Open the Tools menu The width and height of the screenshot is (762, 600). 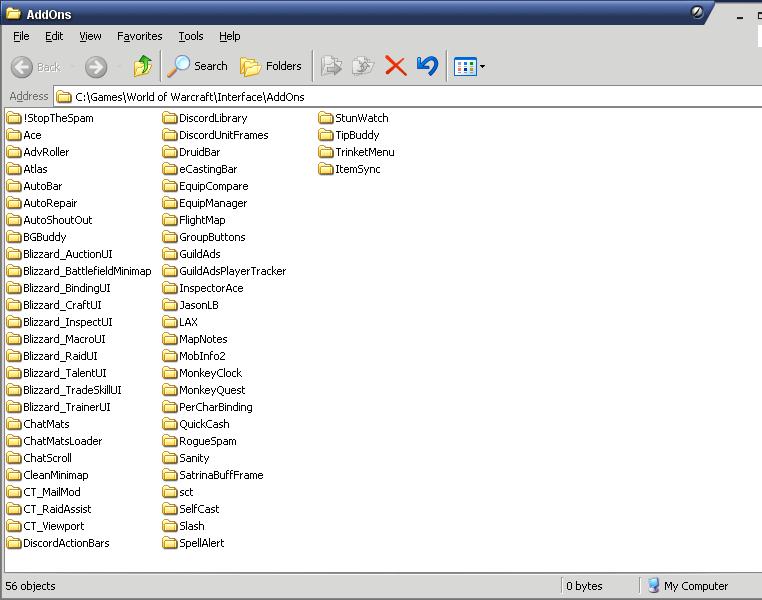(x=190, y=36)
